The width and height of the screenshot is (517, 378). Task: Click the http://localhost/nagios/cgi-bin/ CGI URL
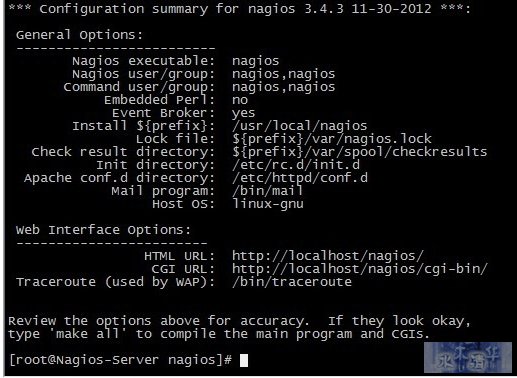click(360, 269)
